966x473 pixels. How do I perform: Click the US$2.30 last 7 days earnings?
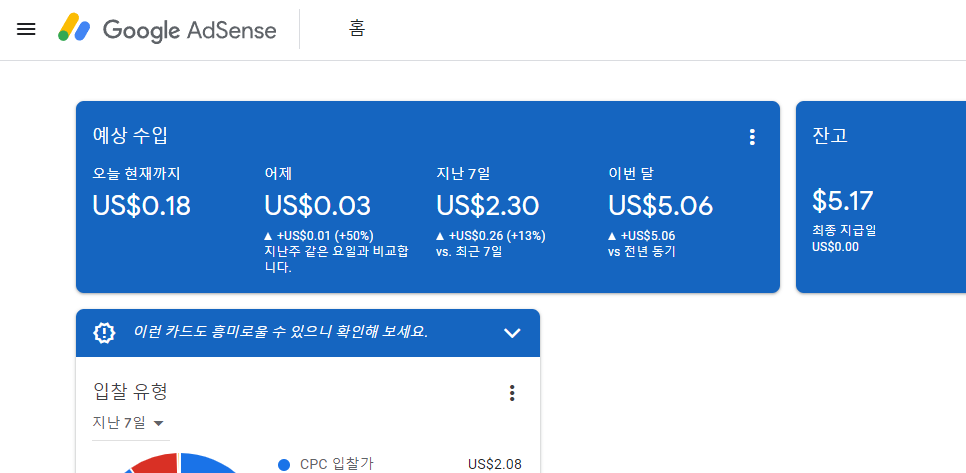pyautogui.click(x=487, y=206)
